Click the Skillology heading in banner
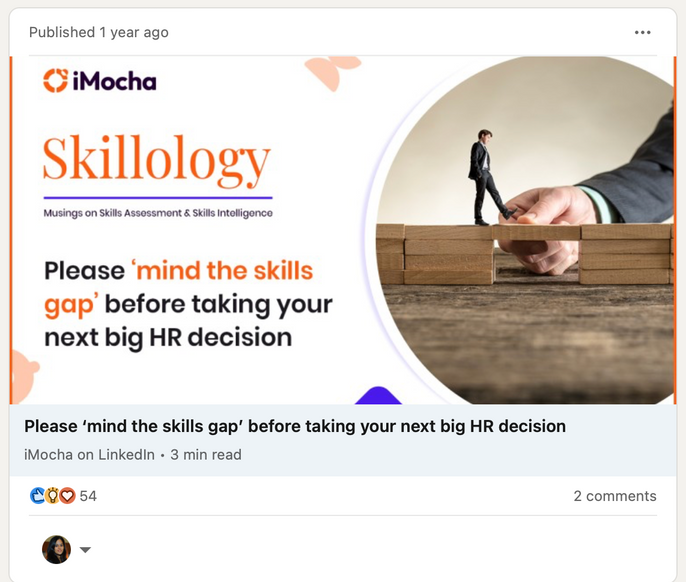Screen dimensions: 686x582 (x=157, y=161)
